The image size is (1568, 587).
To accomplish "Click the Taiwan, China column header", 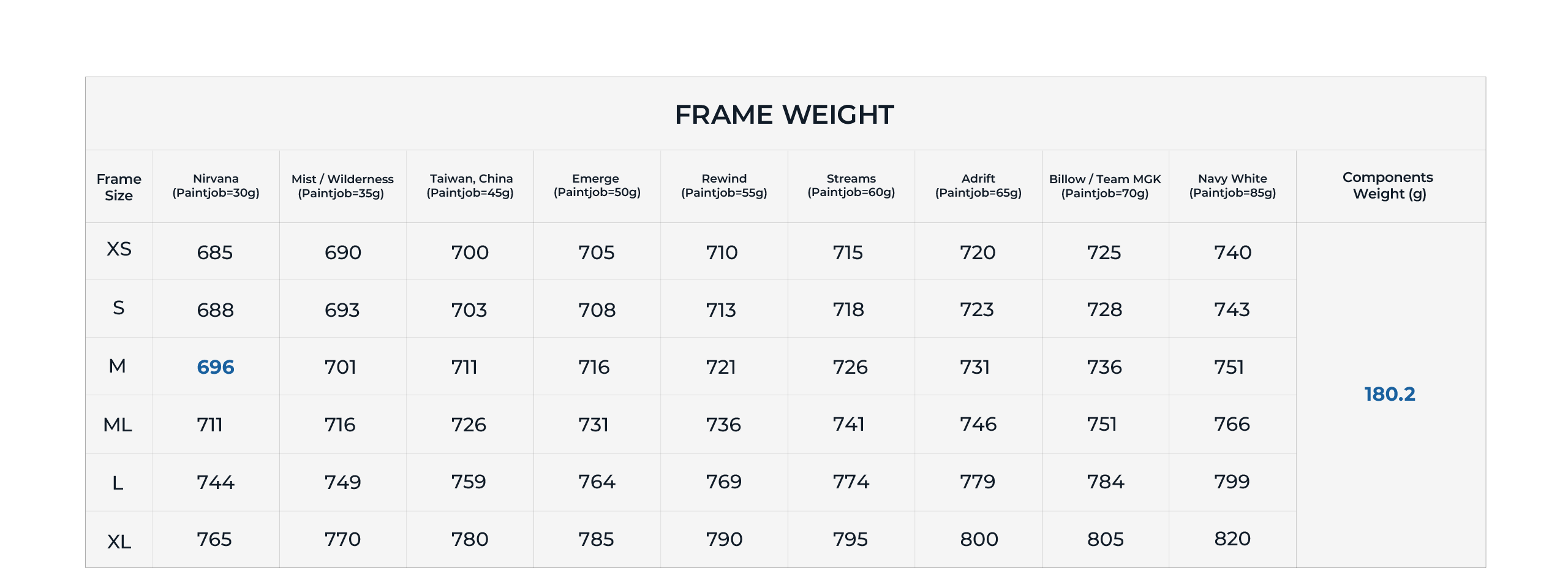I will 470,186.
